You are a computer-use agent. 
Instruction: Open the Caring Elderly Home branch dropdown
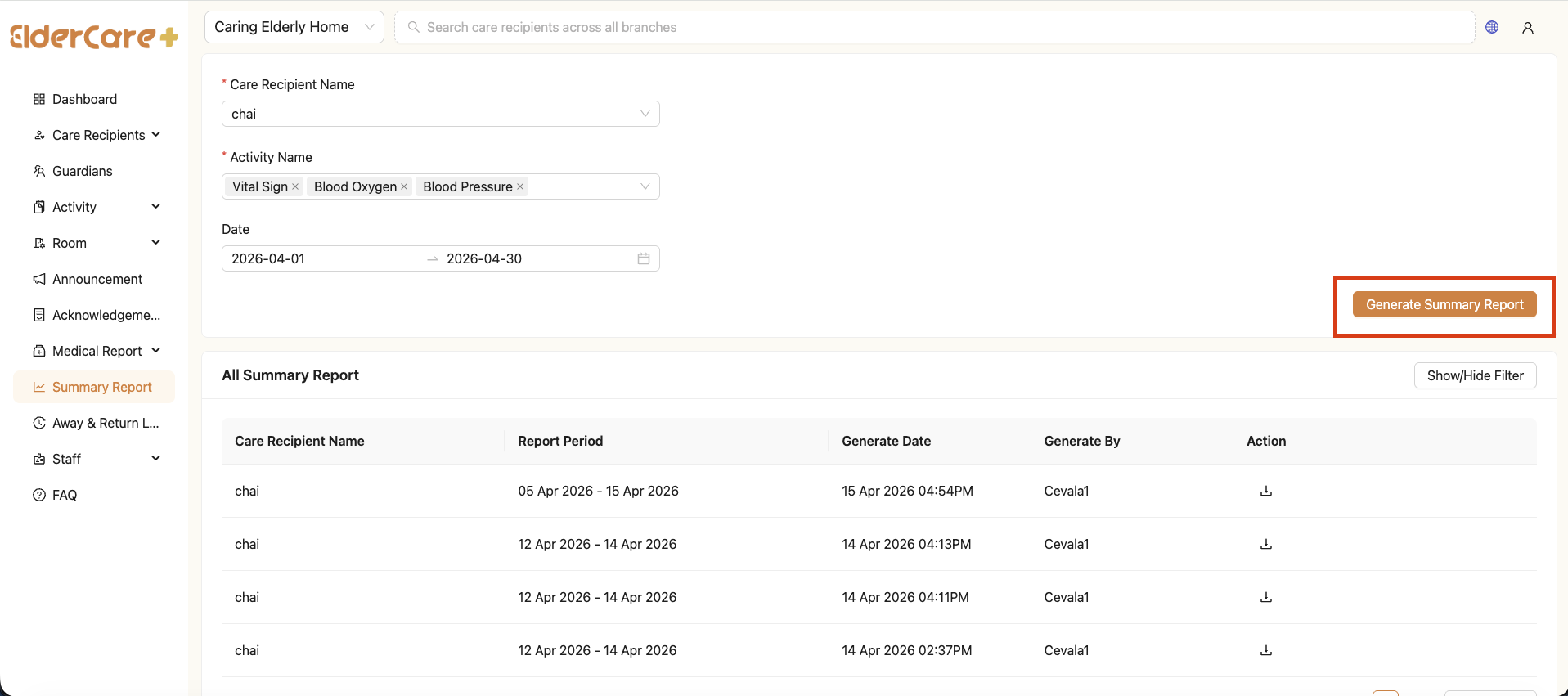[294, 27]
